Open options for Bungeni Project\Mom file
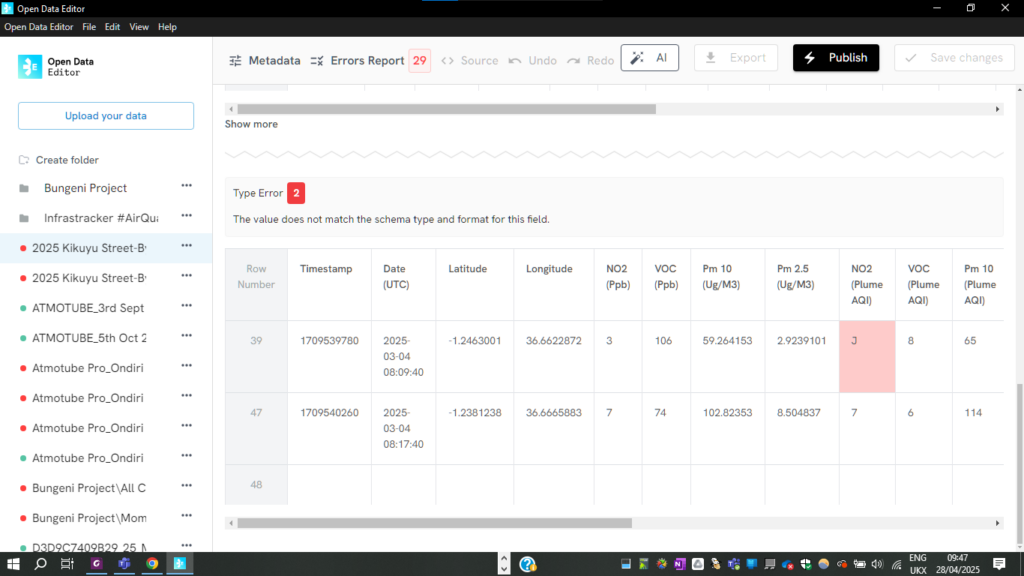This screenshot has height=576, width=1024. pos(187,516)
